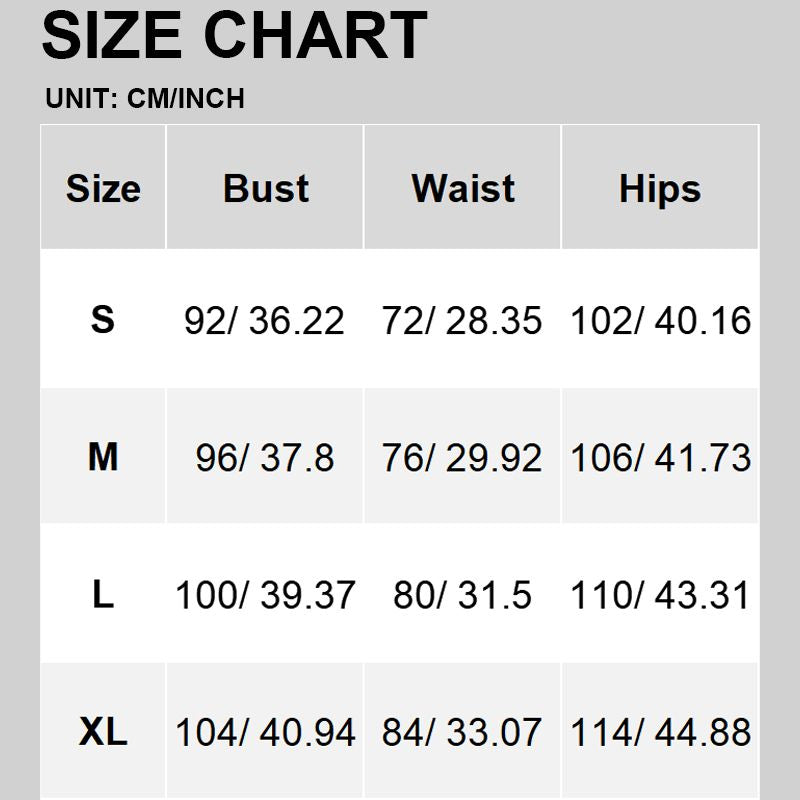Click the M size row label
This screenshot has height=800, width=800.
coord(103,457)
